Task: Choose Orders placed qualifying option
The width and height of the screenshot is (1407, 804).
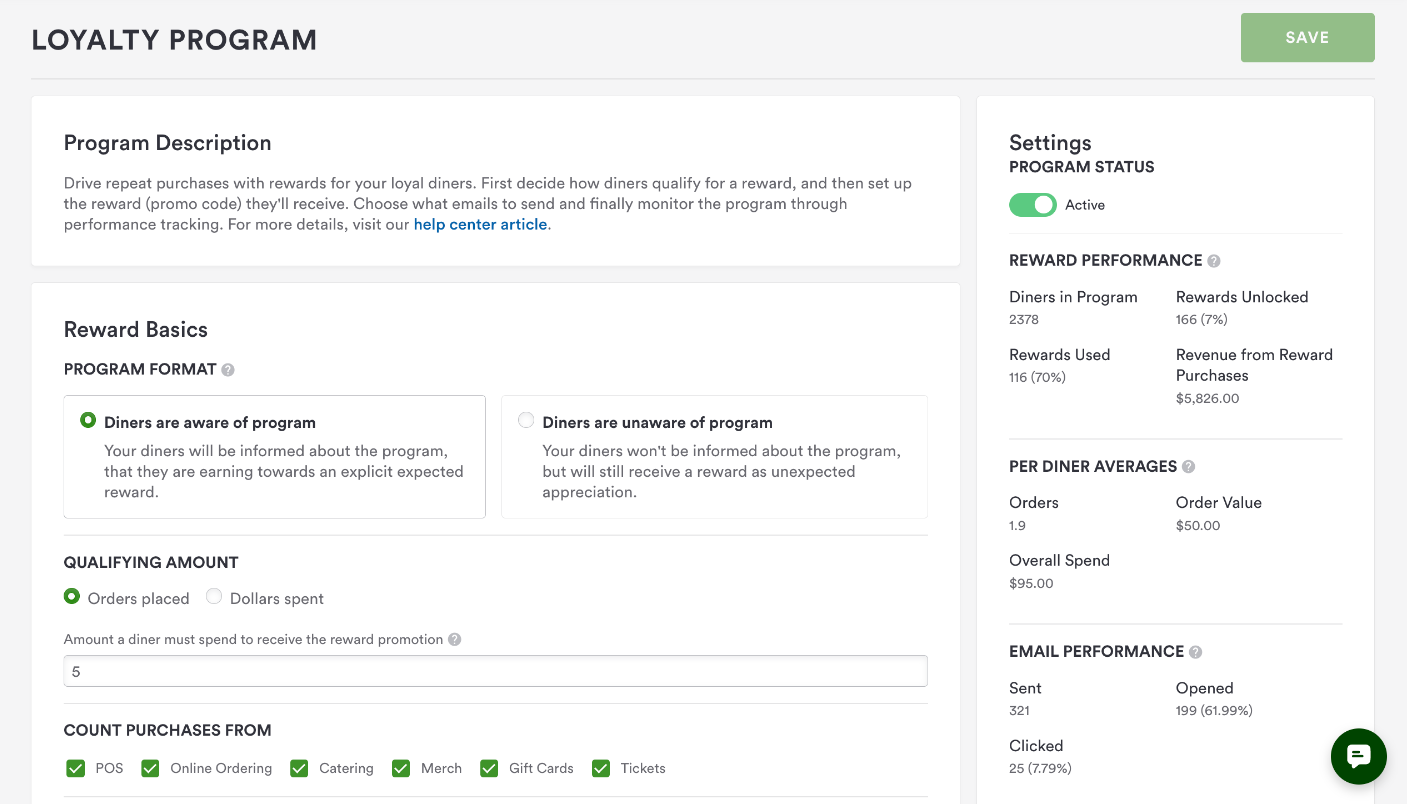Action: point(72,597)
